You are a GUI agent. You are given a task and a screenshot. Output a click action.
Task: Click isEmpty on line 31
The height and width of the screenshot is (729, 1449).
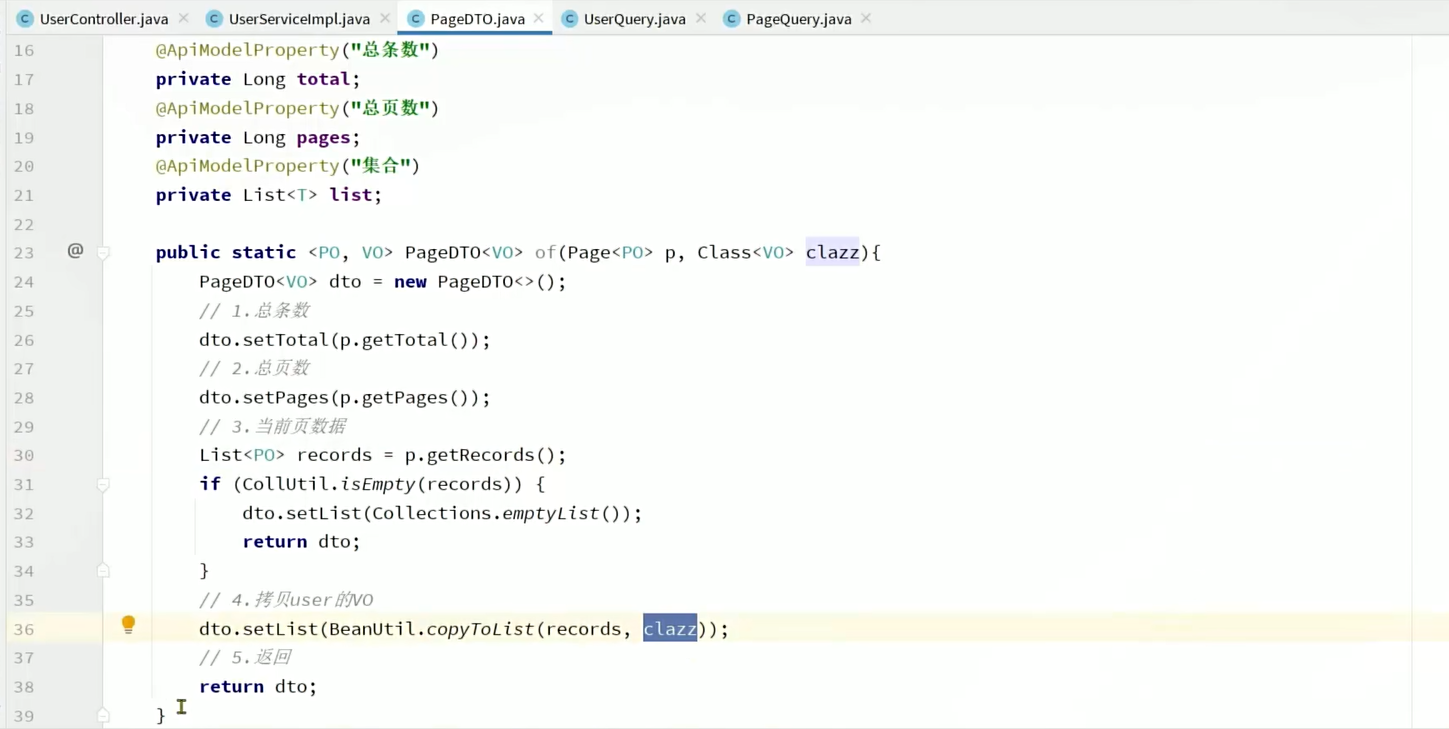[377, 484]
